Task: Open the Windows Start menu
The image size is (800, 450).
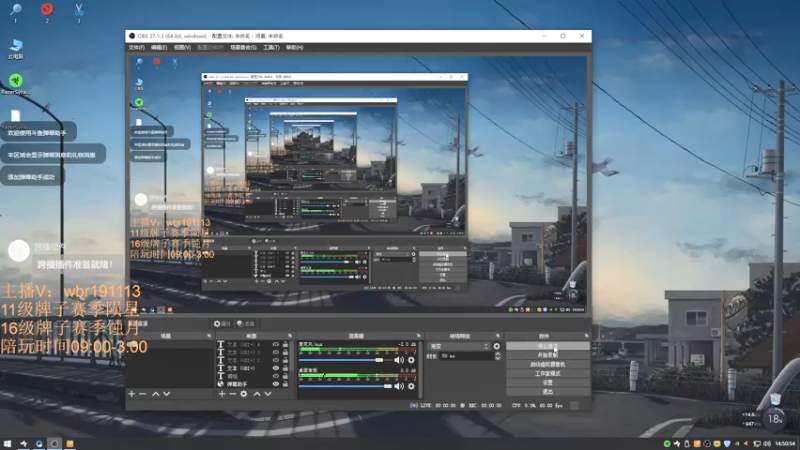Action: click(x=7, y=444)
